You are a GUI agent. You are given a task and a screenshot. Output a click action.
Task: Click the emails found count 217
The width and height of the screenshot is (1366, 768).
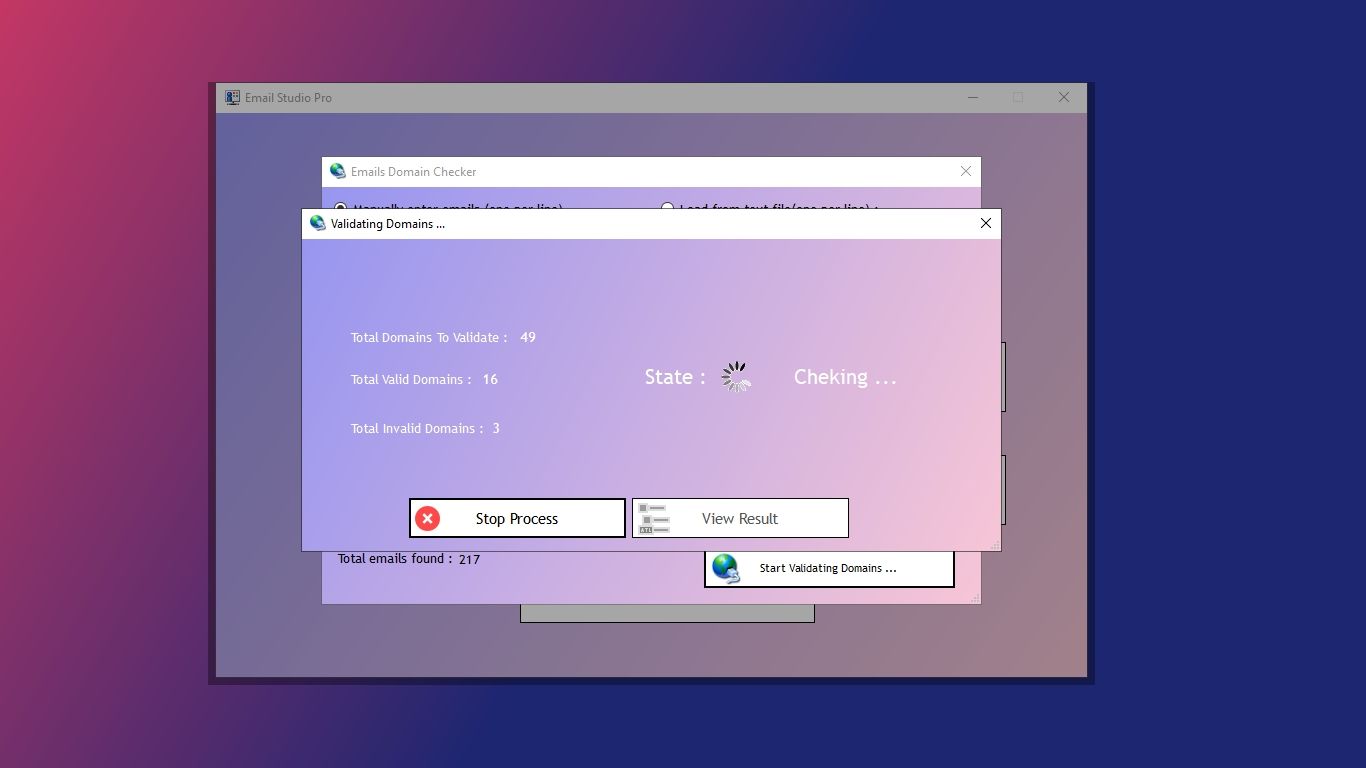[x=470, y=560]
